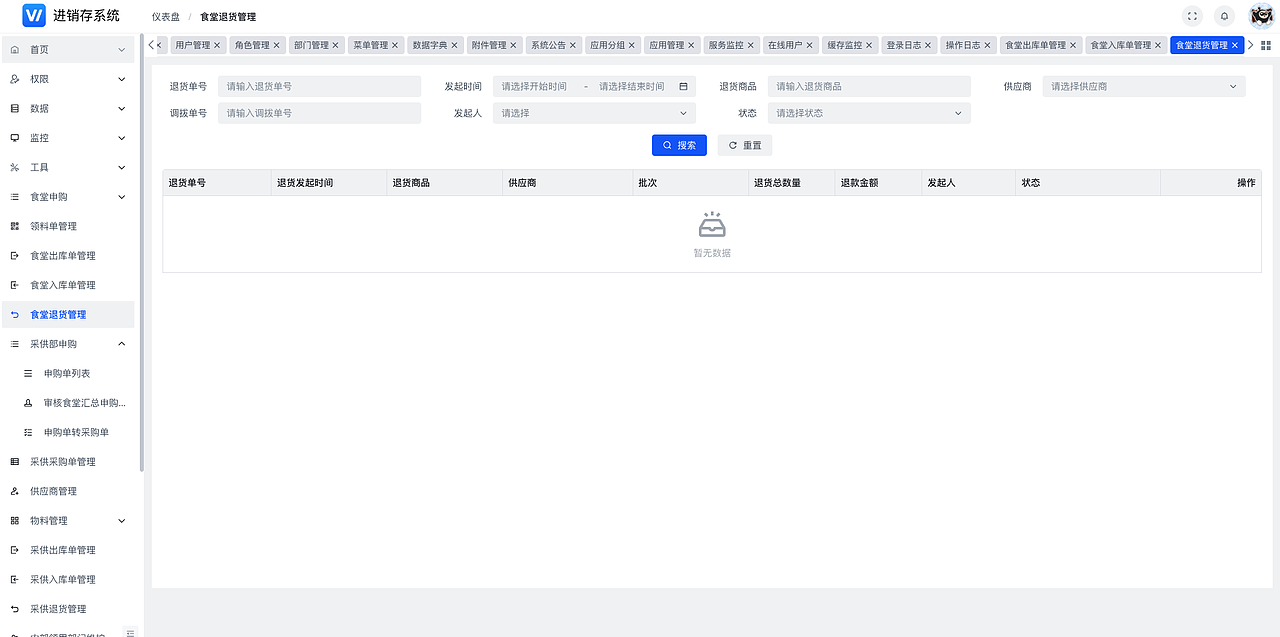The image size is (1280, 637).
Task: Click the 退货单号 input field
Action: (x=319, y=86)
